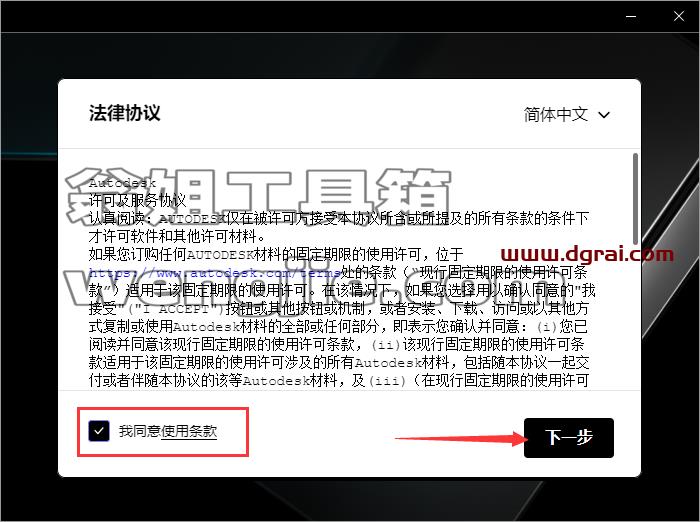Minimize the installer window

631,17
